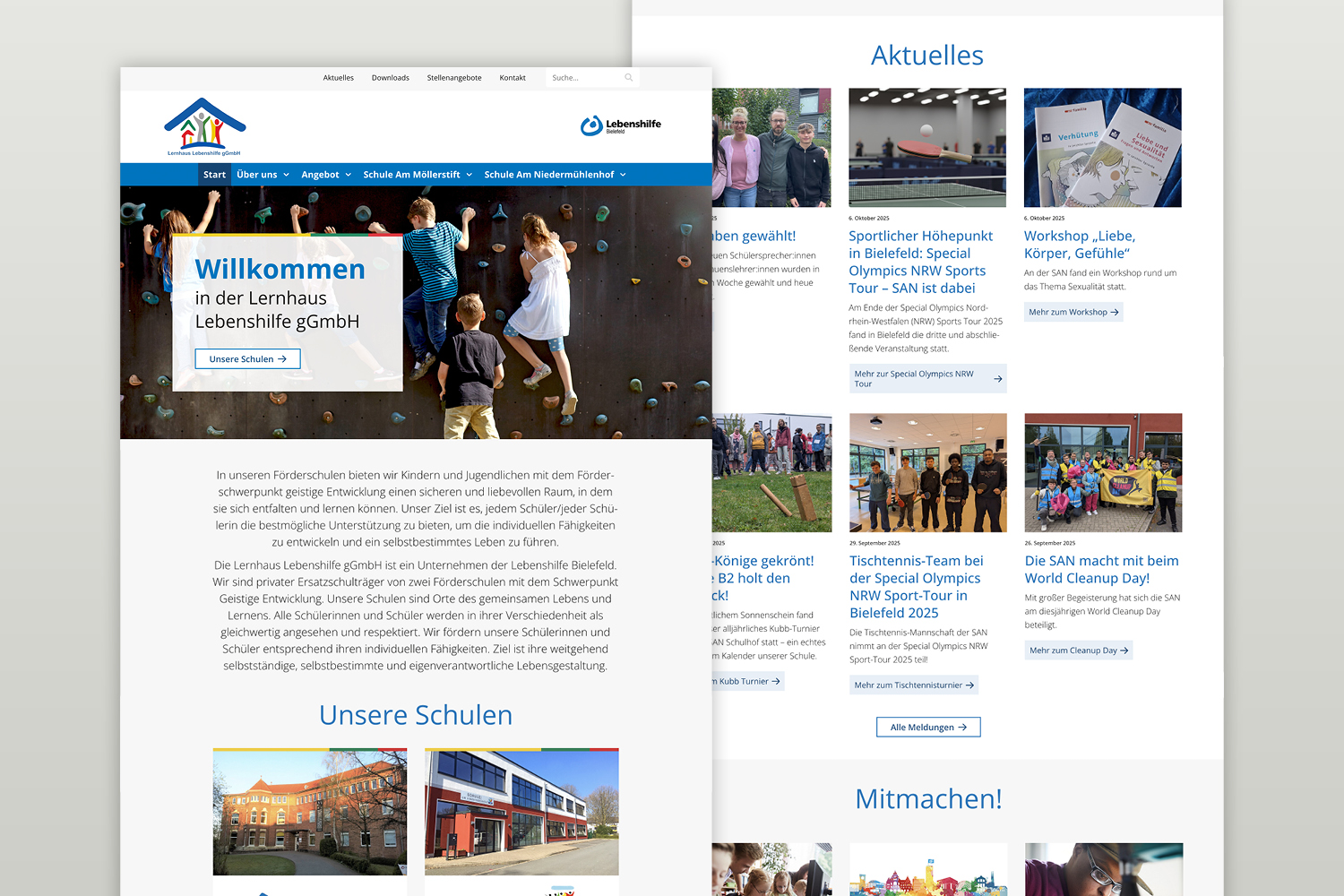Image resolution: width=1344 pixels, height=896 pixels.
Task: Select the Start navigation tab
Action: click(214, 175)
